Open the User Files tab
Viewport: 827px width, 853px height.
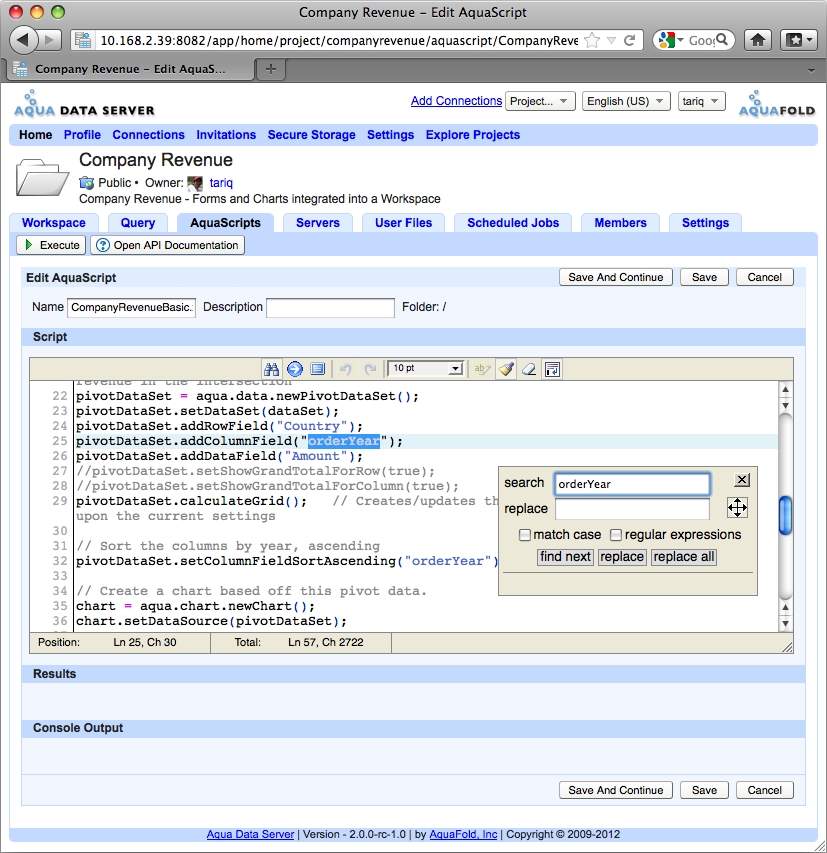[x=403, y=223]
